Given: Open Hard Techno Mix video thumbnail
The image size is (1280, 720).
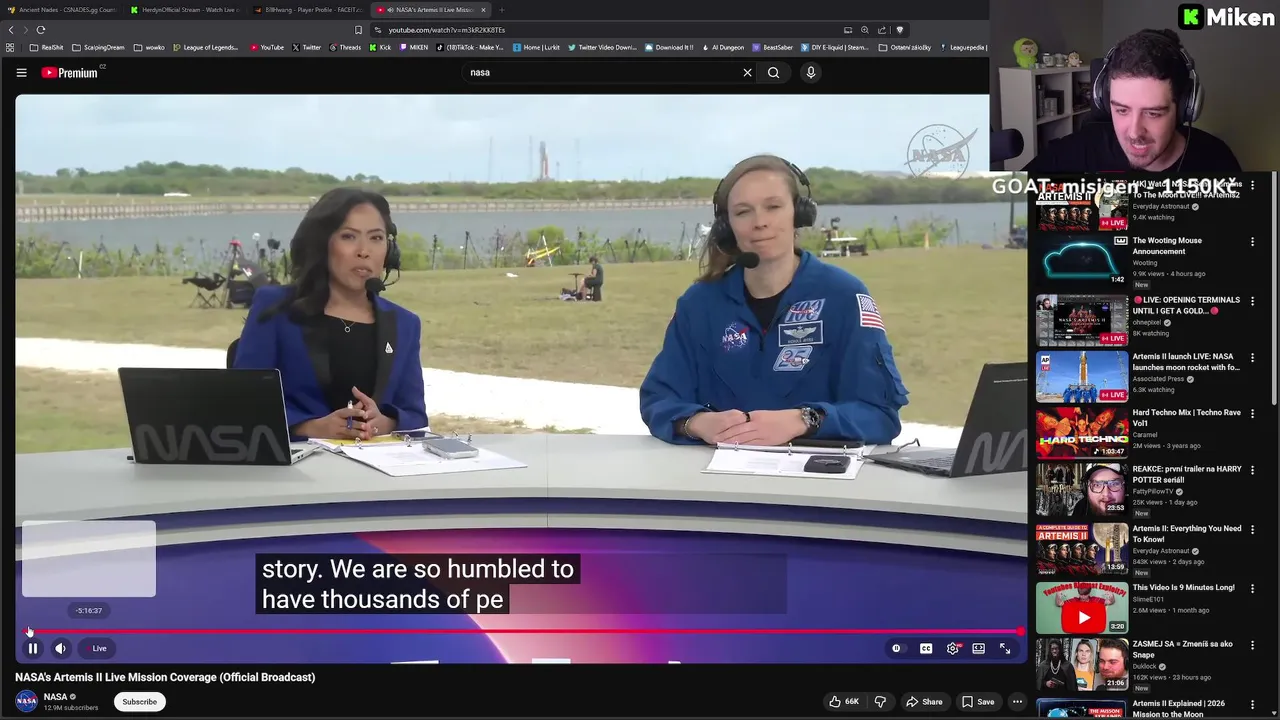Looking at the screenshot, I should click(x=1082, y=433).
